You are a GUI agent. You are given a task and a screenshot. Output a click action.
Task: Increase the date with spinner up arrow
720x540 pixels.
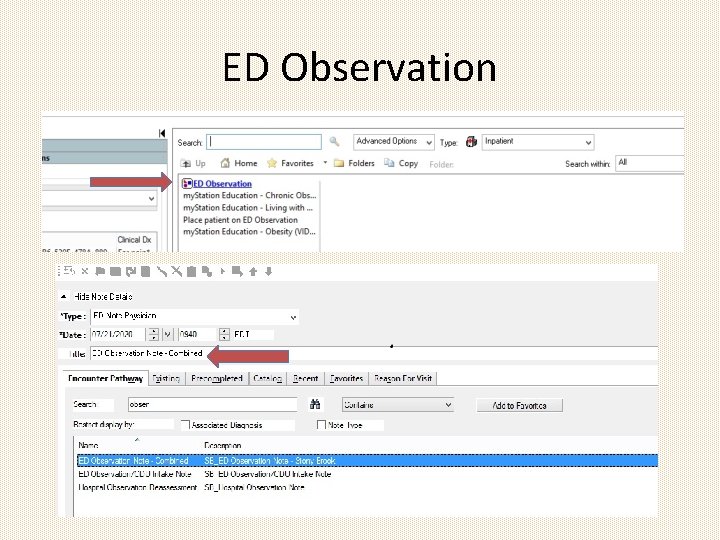point(154,331)
